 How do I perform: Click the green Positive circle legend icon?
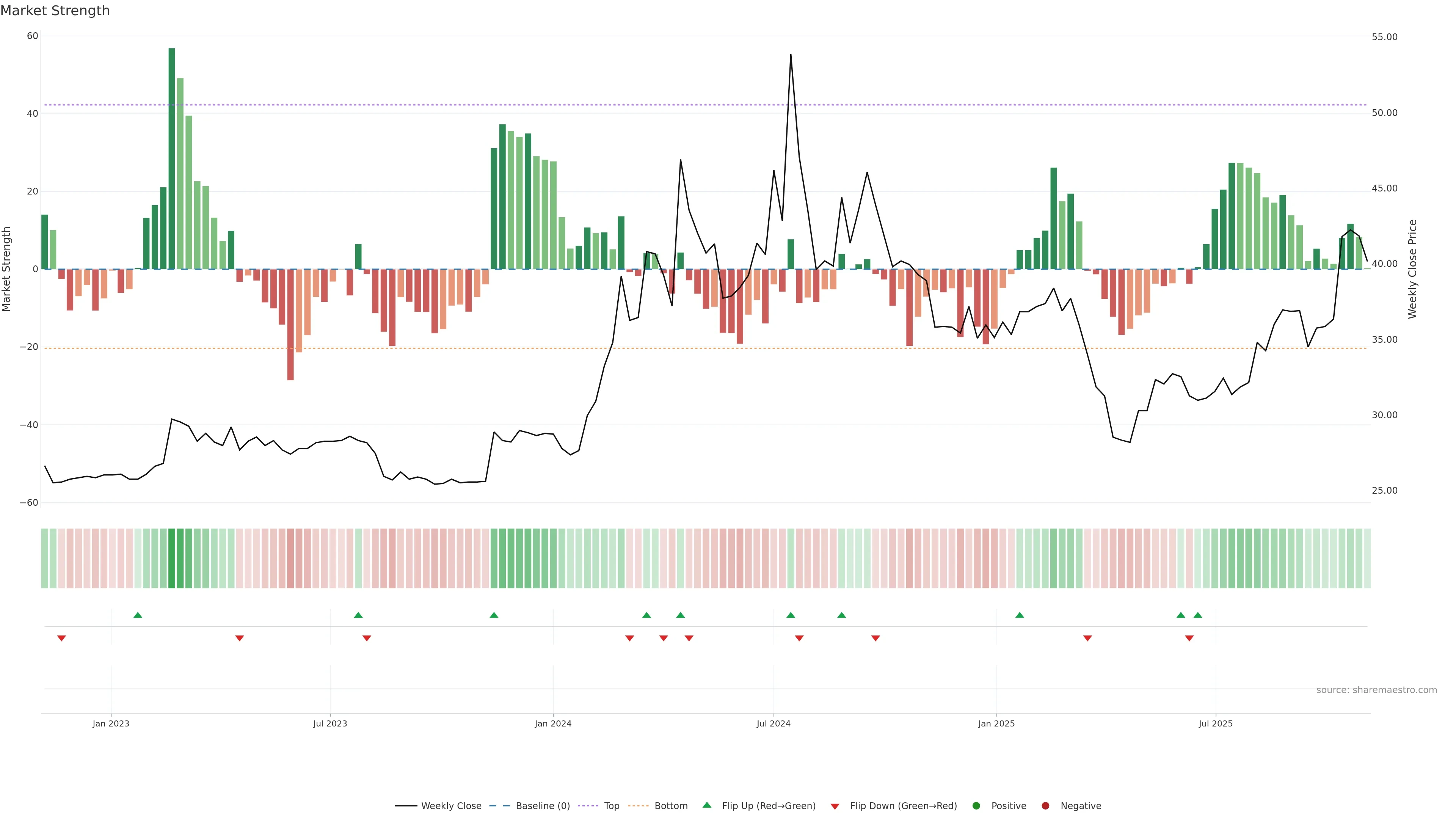(x=976, y=805)
